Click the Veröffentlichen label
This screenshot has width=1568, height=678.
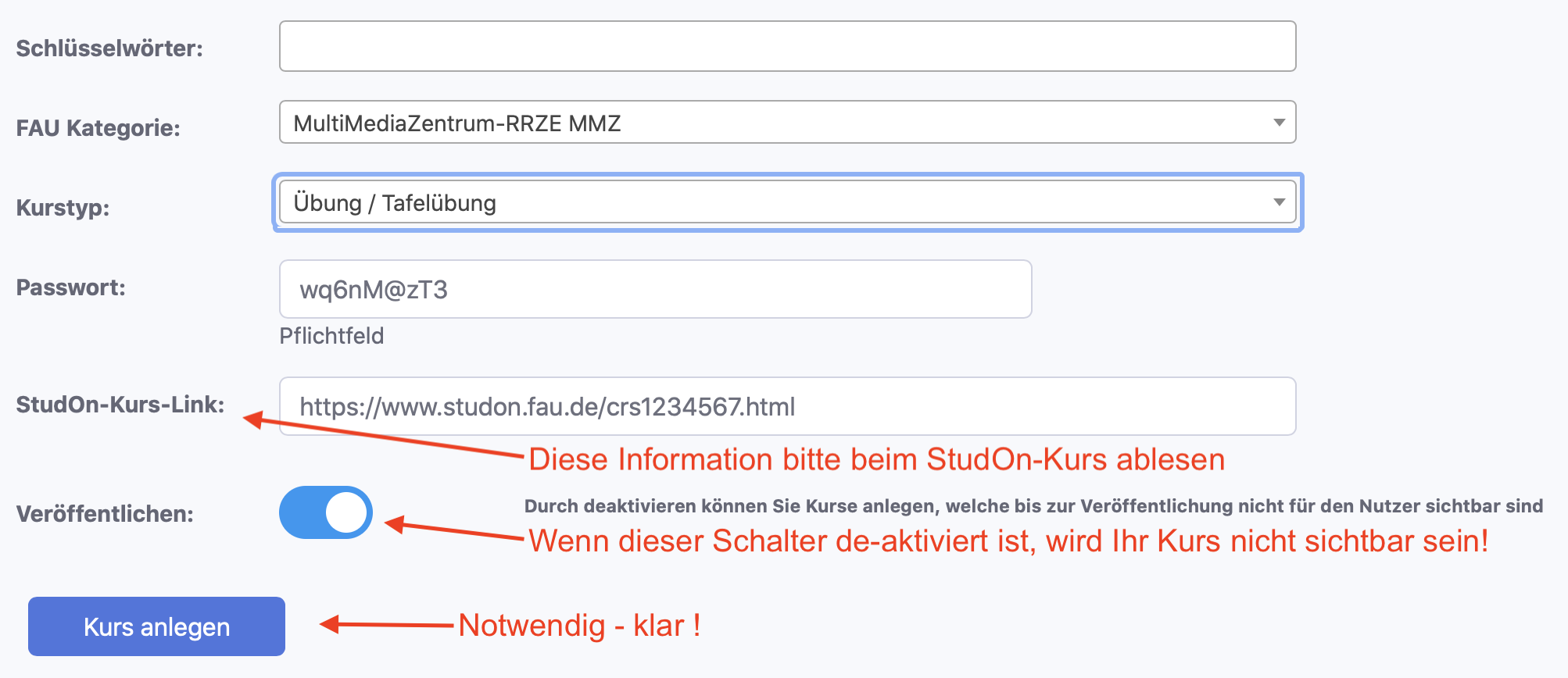(x=105, y=514)
